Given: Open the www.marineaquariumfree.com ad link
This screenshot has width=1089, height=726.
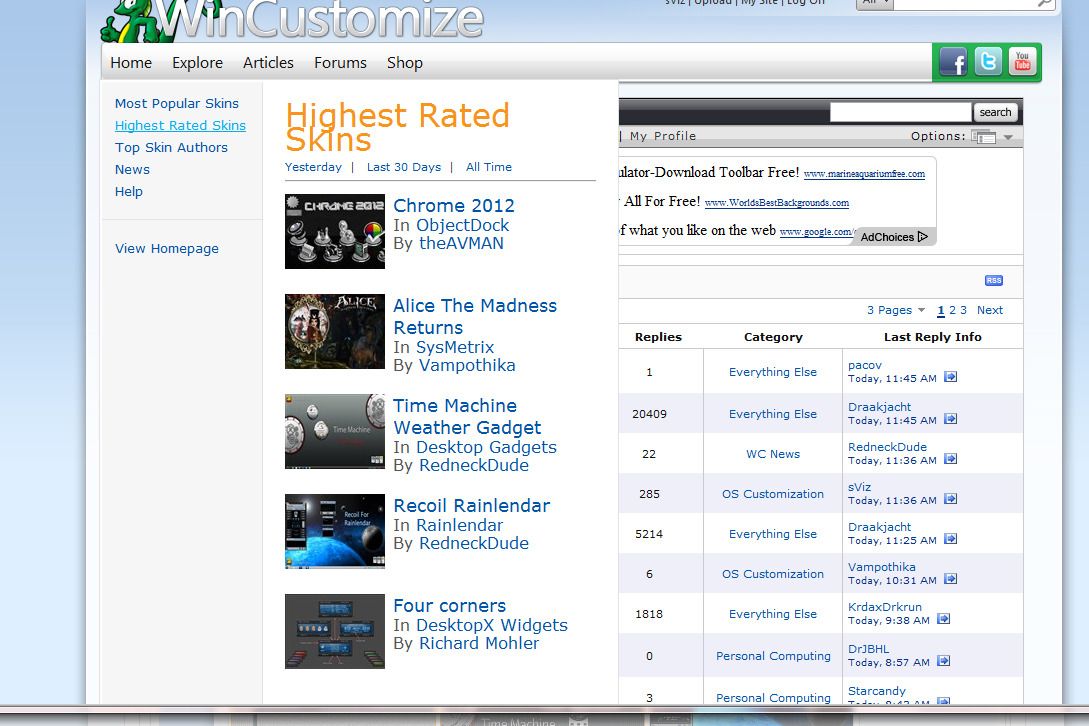Looking at the screenshot, I should [864, 174].
